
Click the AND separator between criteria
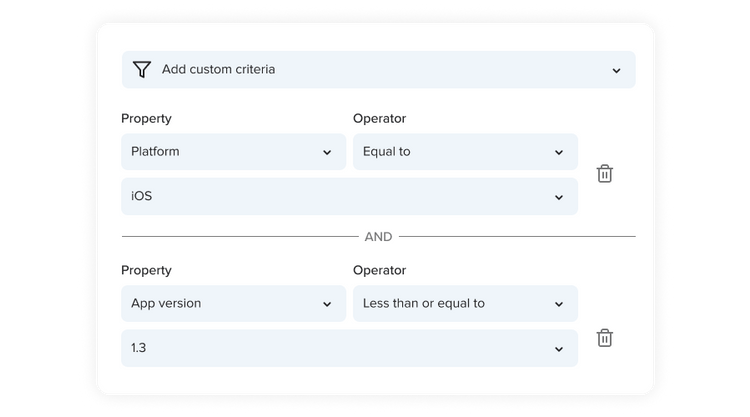click(x=378, y=237)
